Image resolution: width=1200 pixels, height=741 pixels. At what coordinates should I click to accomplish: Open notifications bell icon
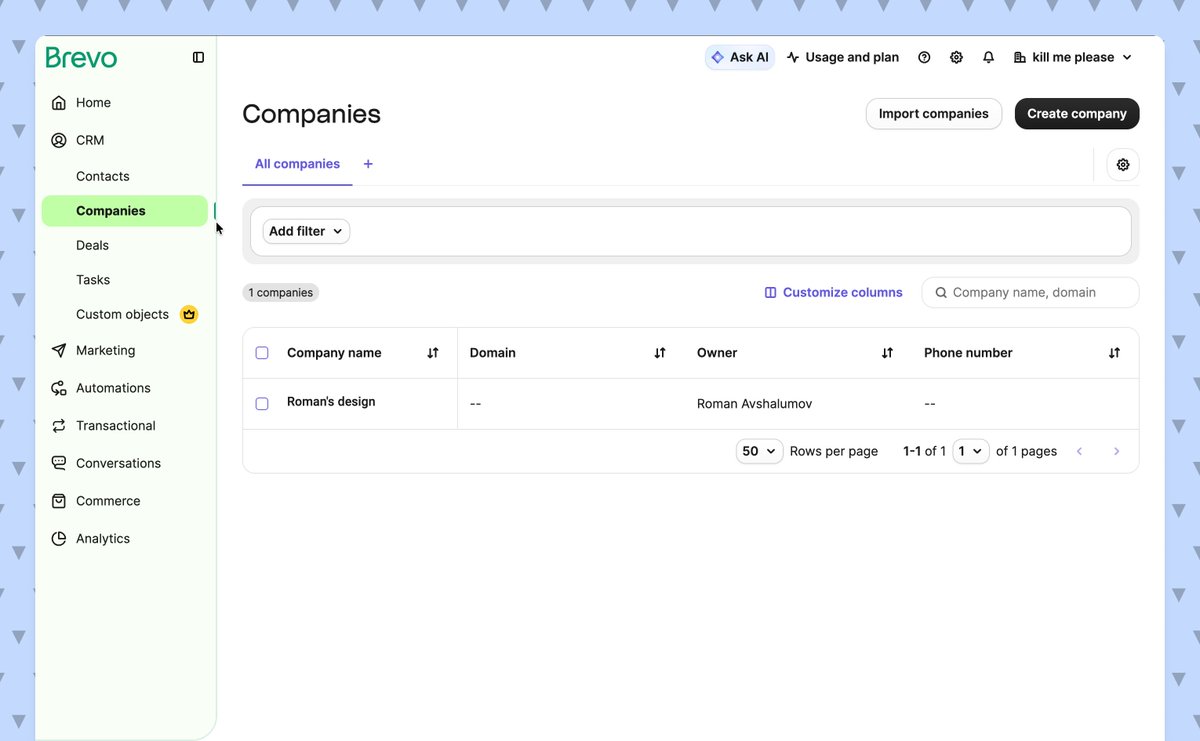pyautogui.click(x=988, y=58)
